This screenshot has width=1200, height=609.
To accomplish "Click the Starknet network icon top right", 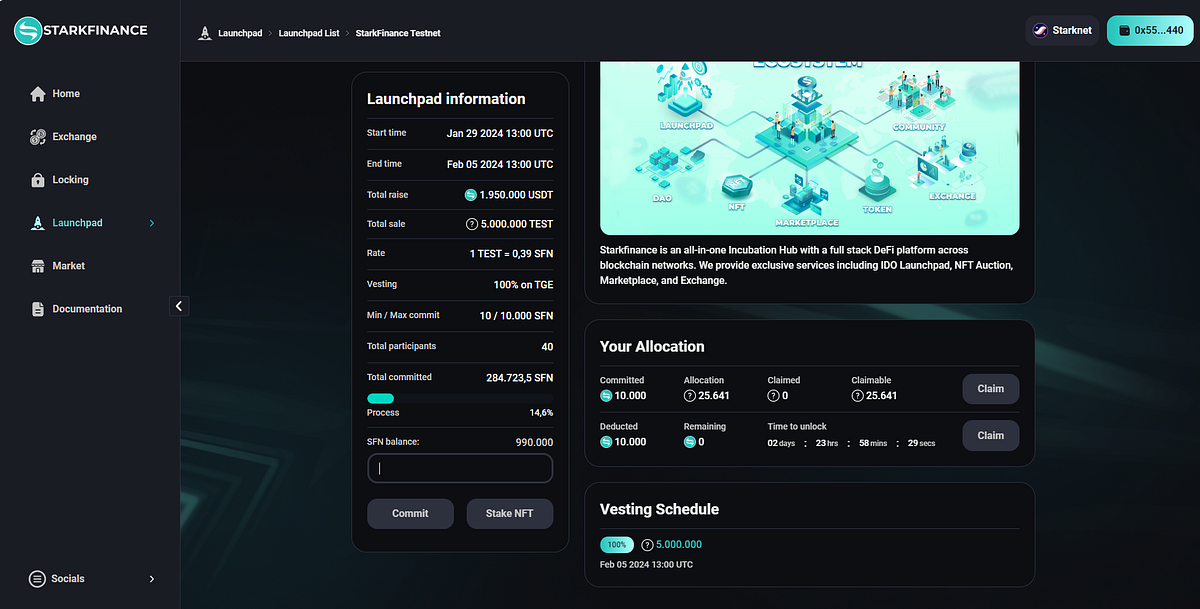I will [x=1040, y=30].
